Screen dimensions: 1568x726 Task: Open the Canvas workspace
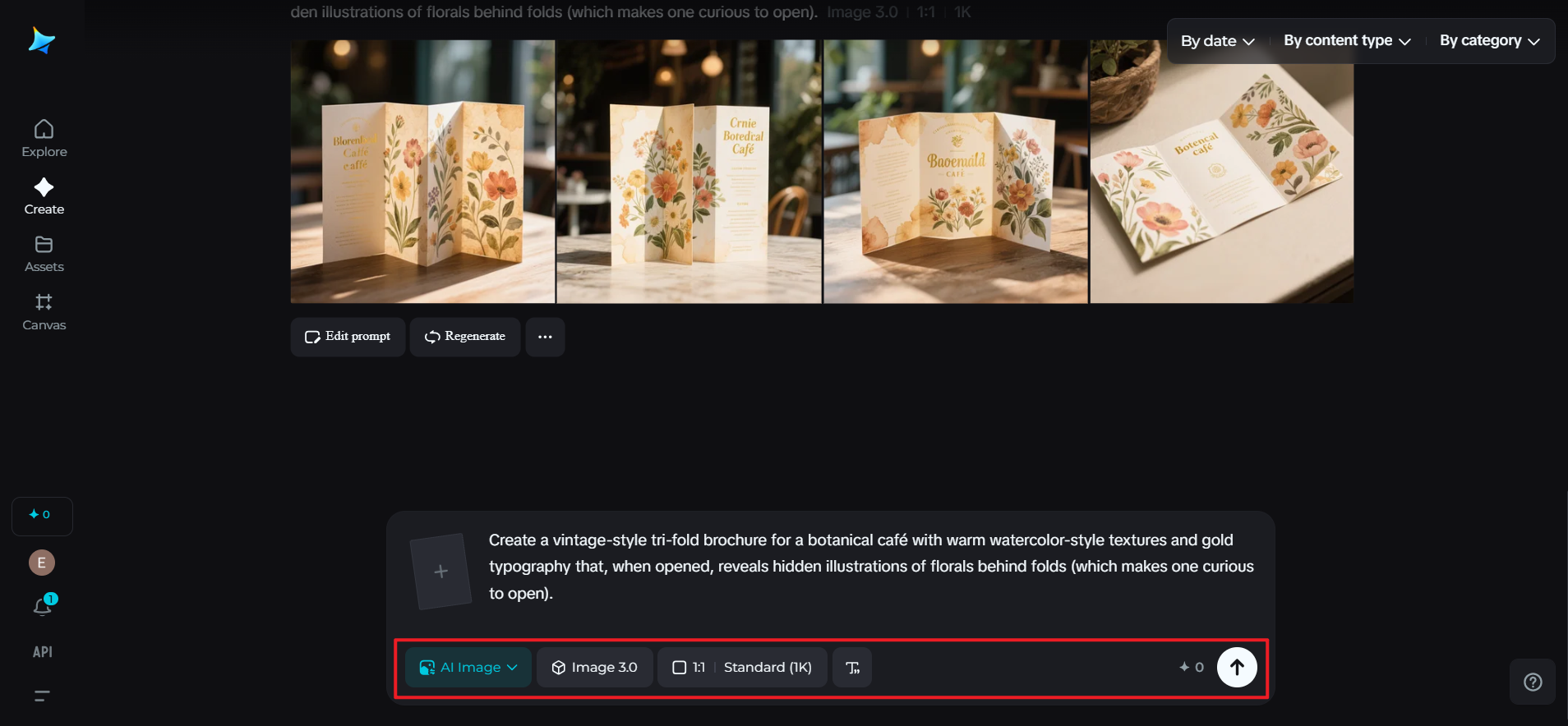click(x=44, y=312)
